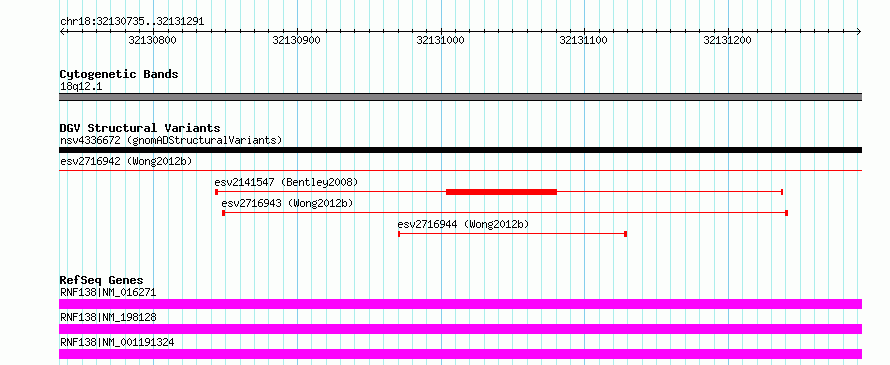Image resolution: width=890 pixels, height=365 pixels.
Task: Open the esv2716943 (Wong2012b) label
Action: pos(287,203)
